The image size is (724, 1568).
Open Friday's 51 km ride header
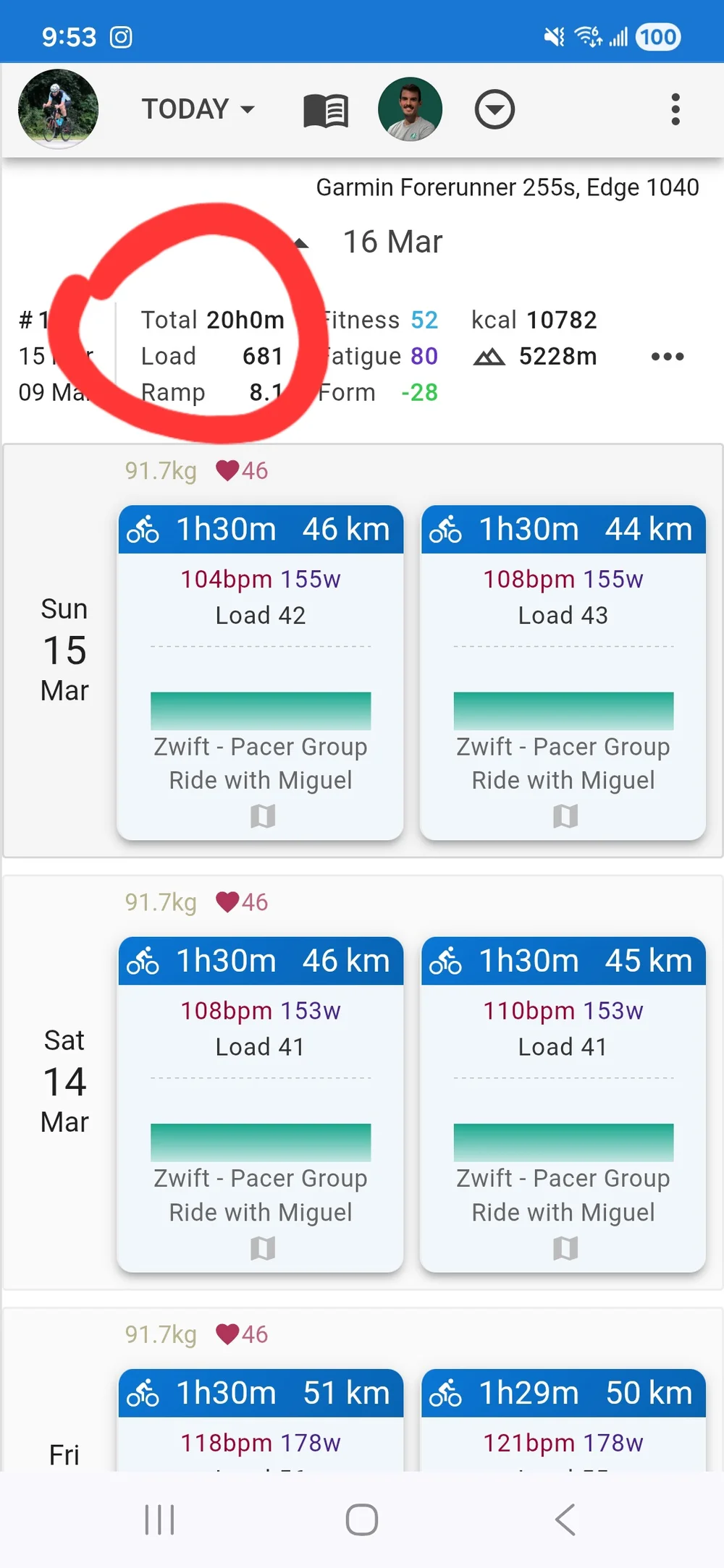coord(261,1393)
